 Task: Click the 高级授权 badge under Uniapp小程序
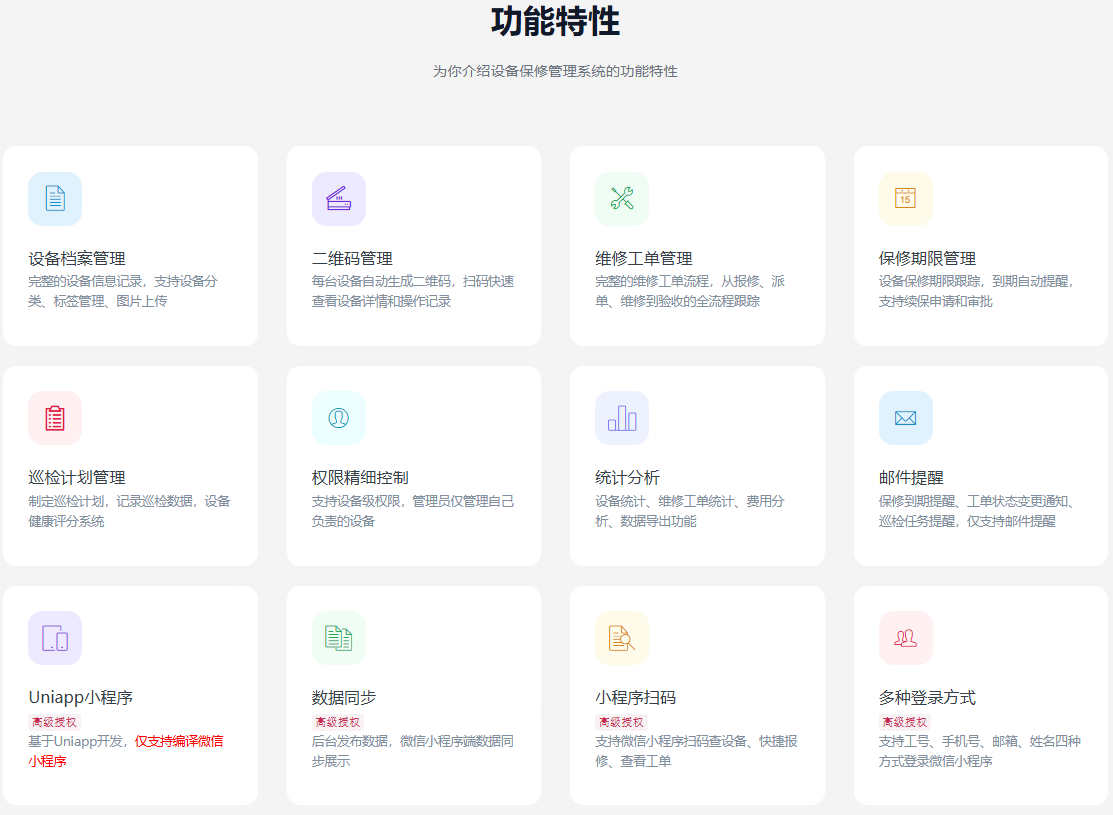point(54,721)
